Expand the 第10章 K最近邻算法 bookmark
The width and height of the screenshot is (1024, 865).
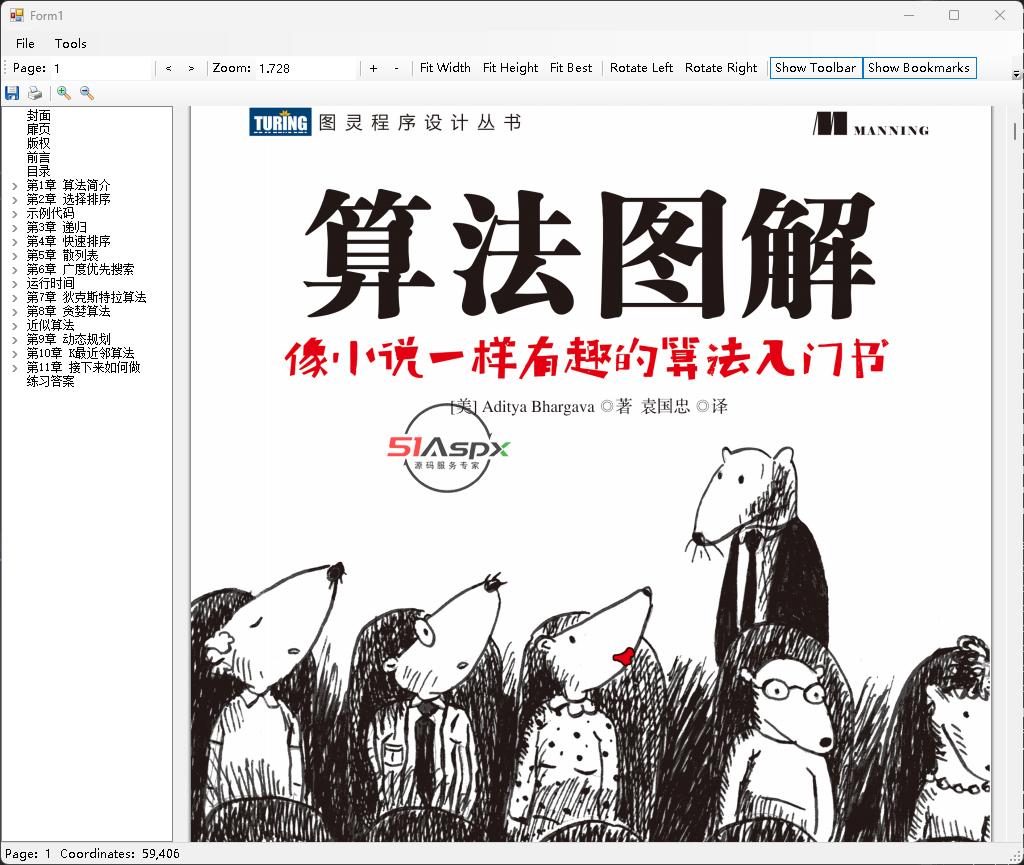[14, 354]
